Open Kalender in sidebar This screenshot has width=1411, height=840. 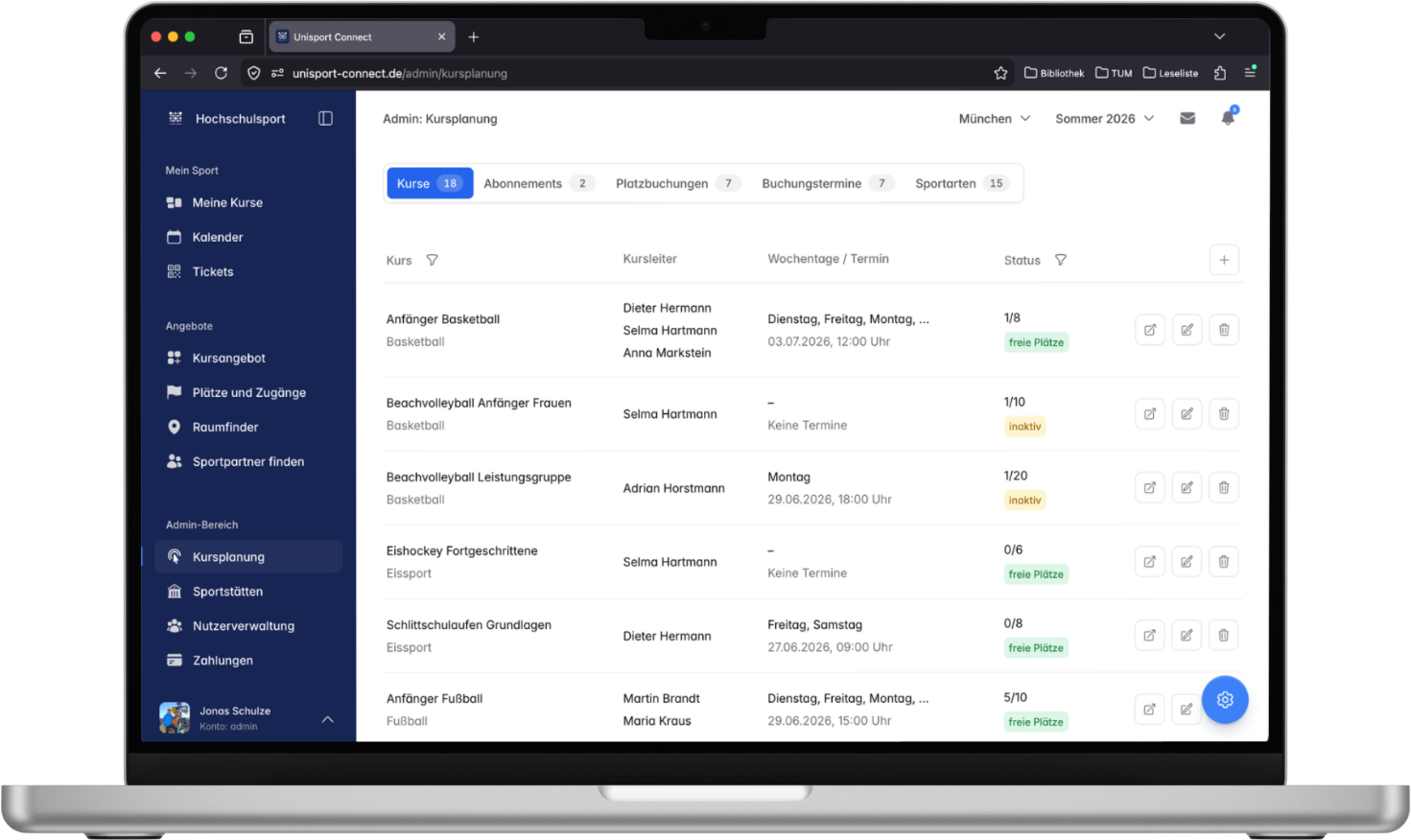[248, 237]
